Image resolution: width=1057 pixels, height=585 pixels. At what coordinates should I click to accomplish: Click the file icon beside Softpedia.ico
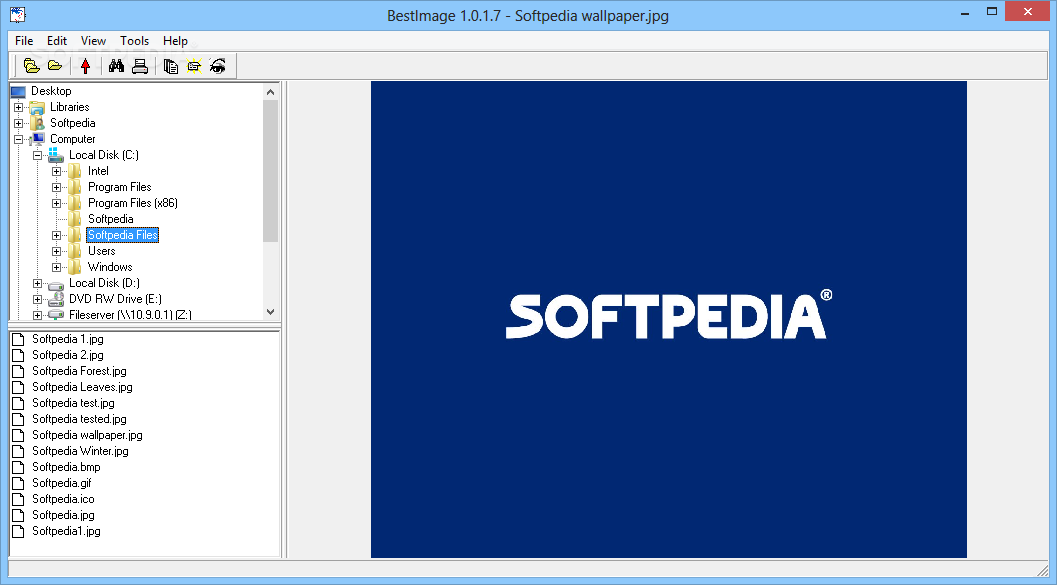pos(19,499)
